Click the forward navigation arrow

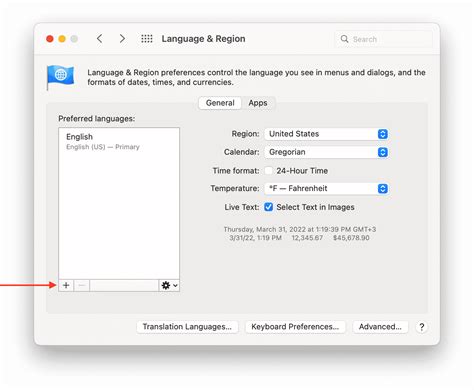[122, 39]
